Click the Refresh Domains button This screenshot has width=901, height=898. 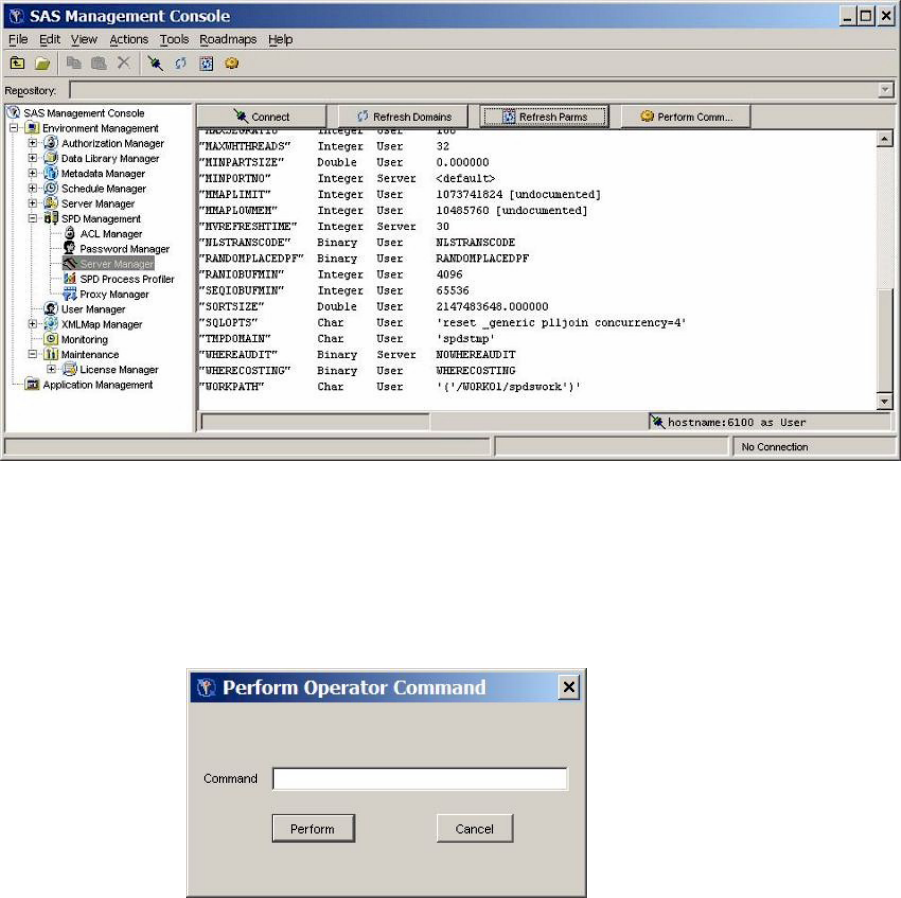click(403, 117)
